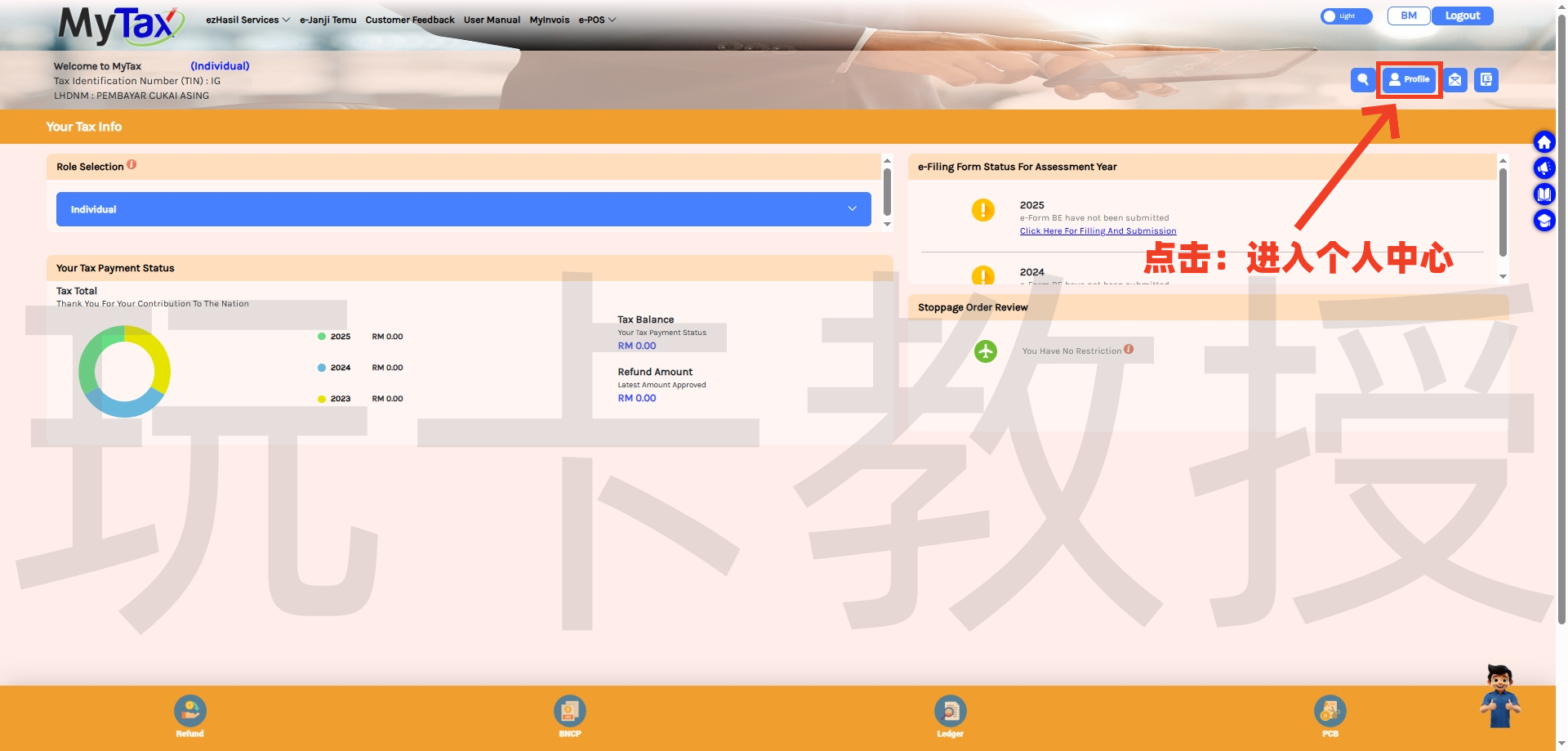Image resolution: width=1568 pixels, height=751 pixels.
Task: Click the 2024 yellow warning icon
Action: tap(983, 275)
